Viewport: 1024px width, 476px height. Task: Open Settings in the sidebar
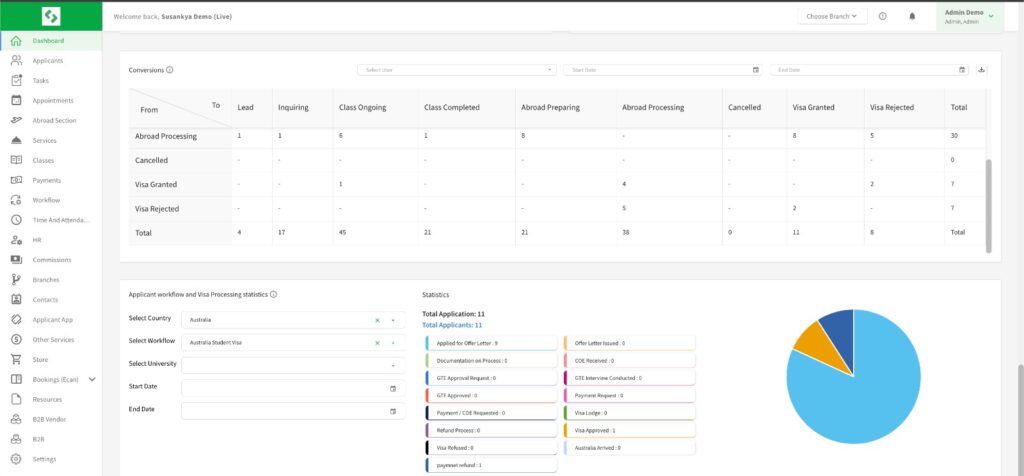[44, 459]
